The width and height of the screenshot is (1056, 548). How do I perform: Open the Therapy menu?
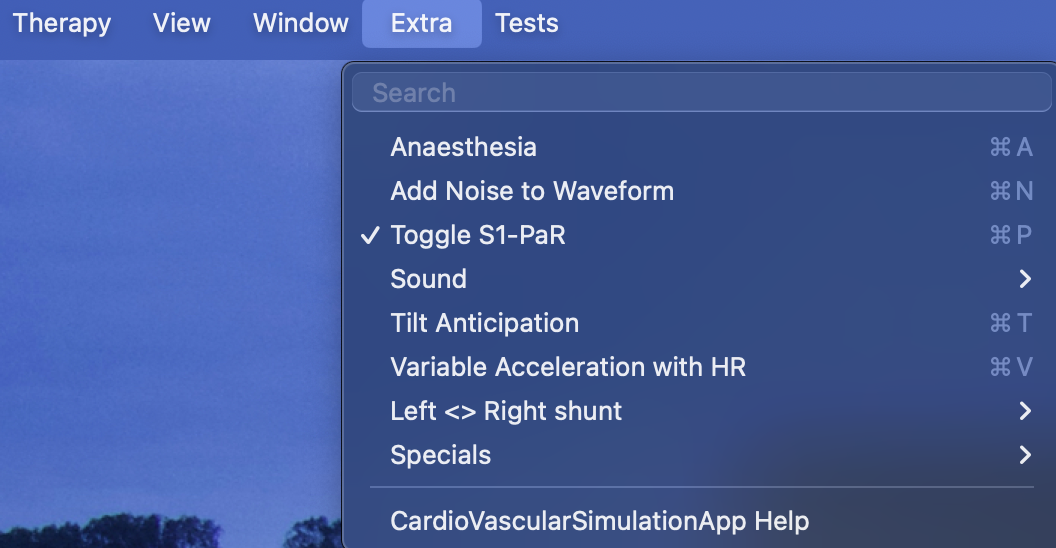tap(61, 23)
